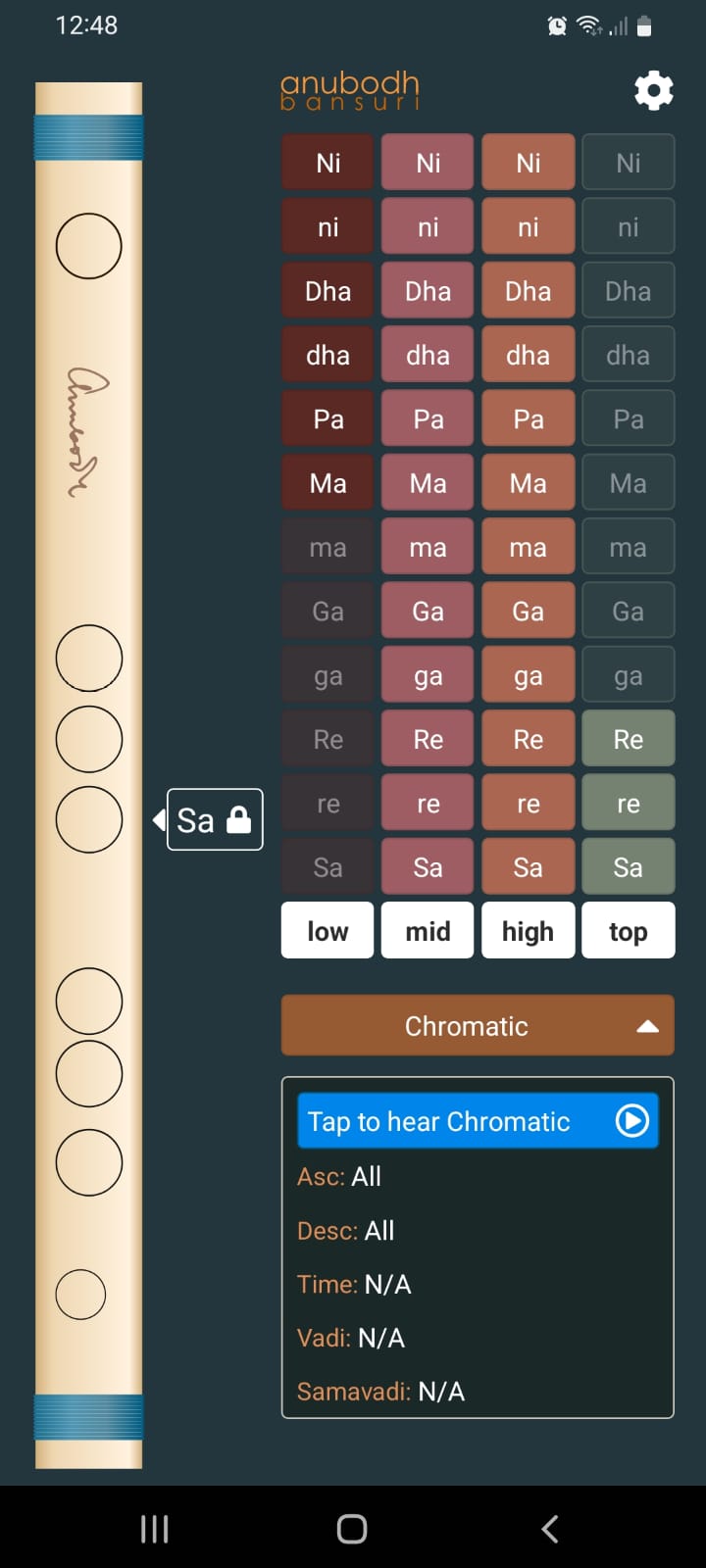Select the high octave tab
The height and width of the screenshot is (1568, 706).
tap(528, 930)
